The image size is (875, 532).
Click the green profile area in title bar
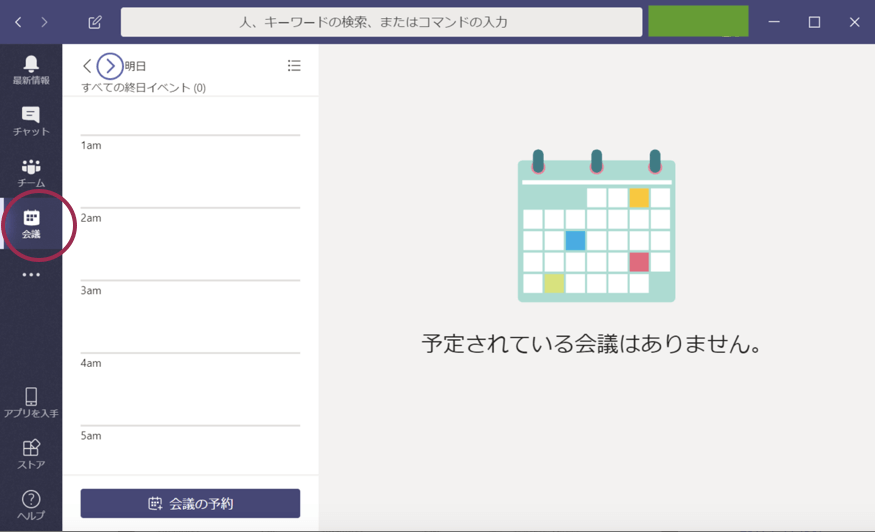coord(698,21)
